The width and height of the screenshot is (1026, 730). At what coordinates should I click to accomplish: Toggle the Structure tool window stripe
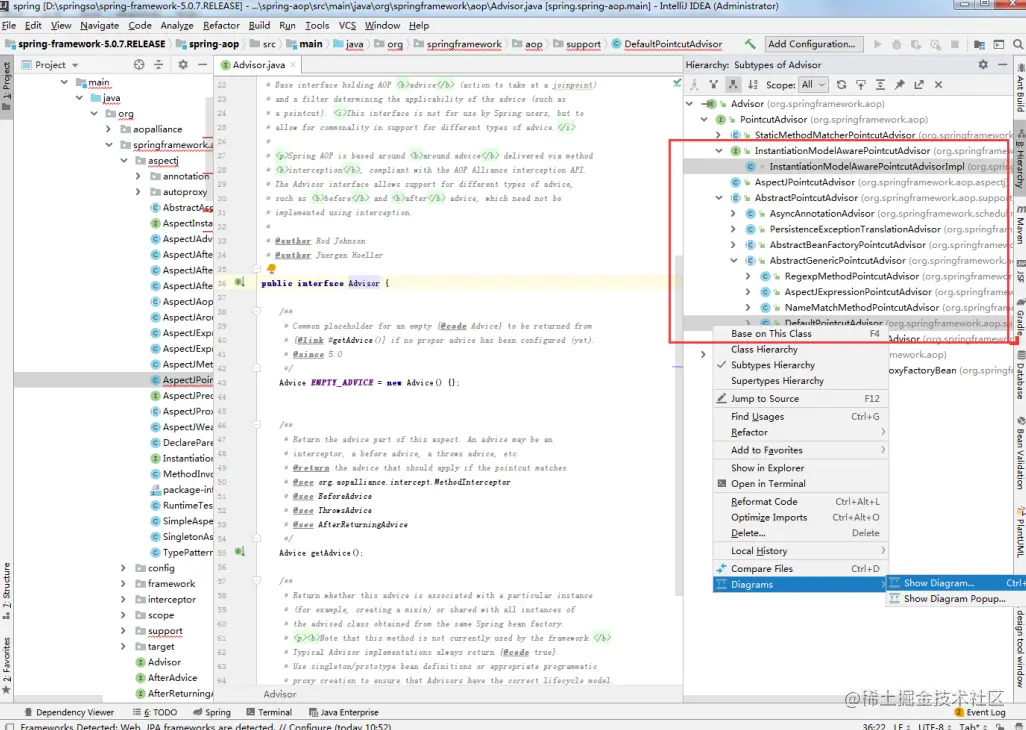click(x=7, y=591)
